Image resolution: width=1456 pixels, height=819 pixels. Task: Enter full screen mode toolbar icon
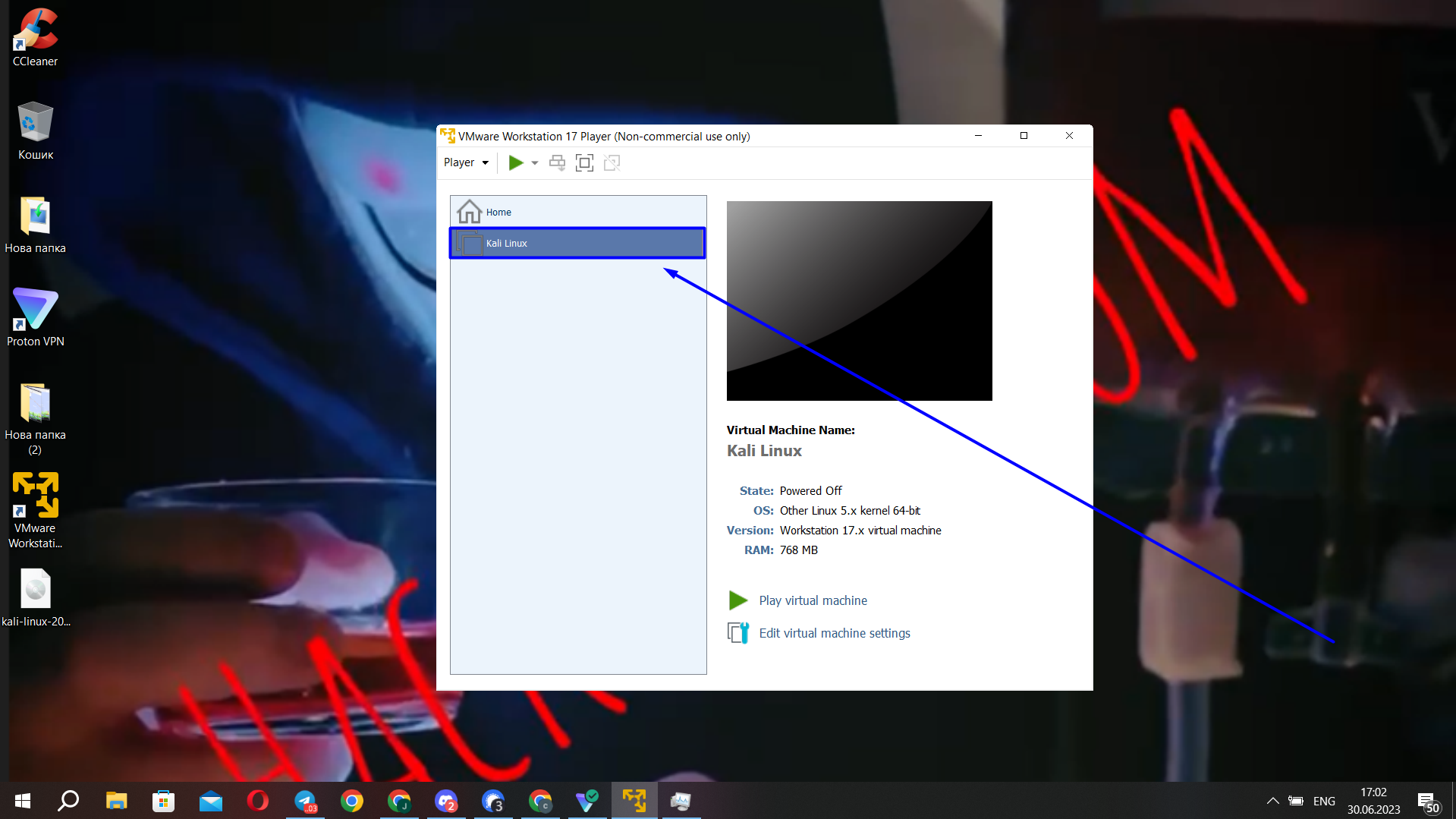tap(584, 162)
